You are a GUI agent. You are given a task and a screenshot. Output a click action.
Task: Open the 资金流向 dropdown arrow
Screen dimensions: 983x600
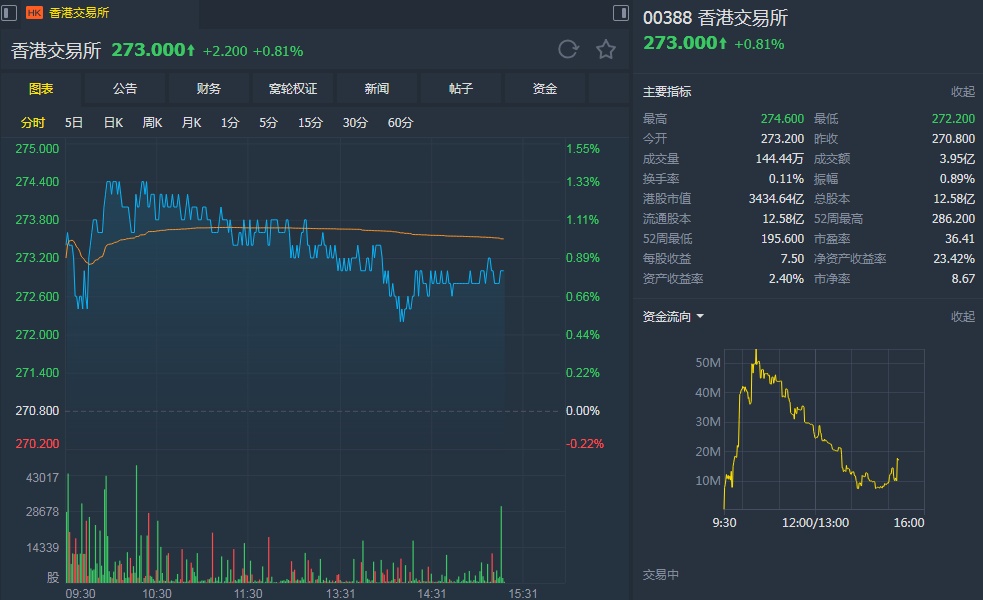pos(700,317)
